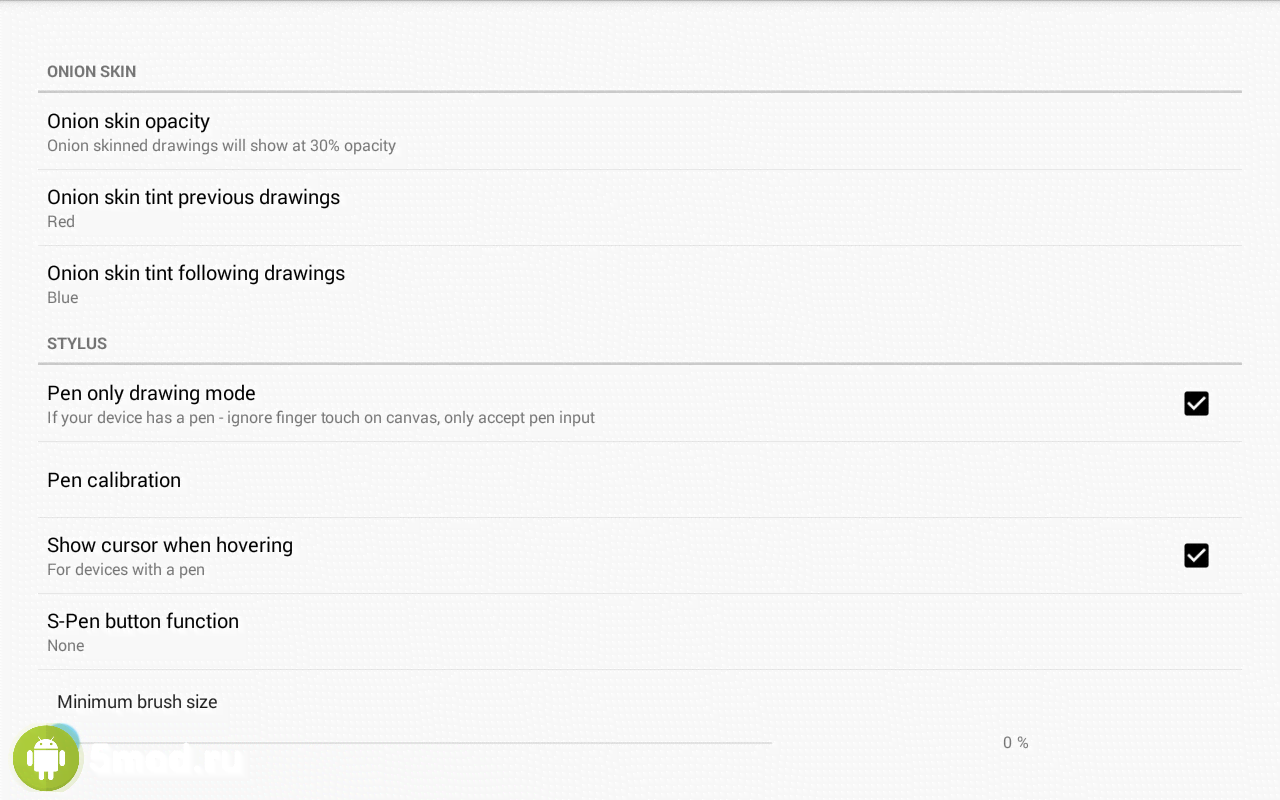Screen dimensions: 1280x800
Task: Click the For devices with a pen text
Action: [x=126, y=570]
